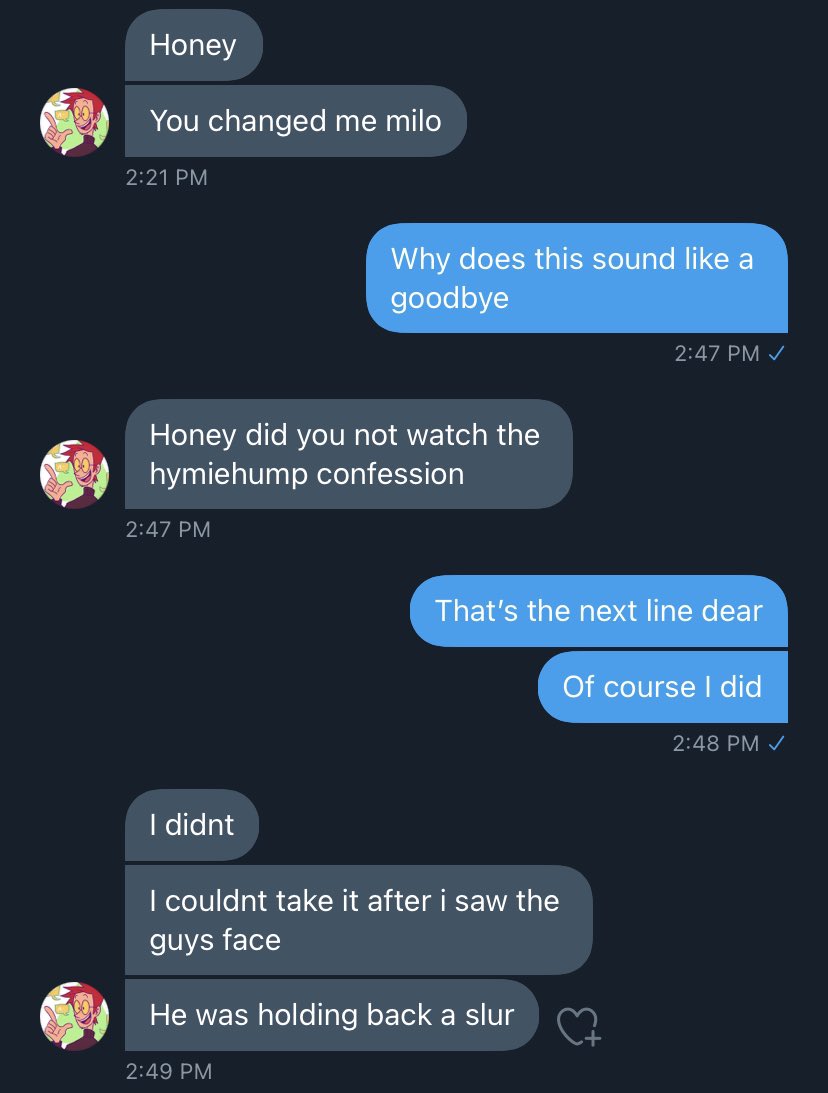Viewport: 828px width, 1093px height.
Task: Tap the heart reaction icon beside the last message
Action: coord(578,1027)
